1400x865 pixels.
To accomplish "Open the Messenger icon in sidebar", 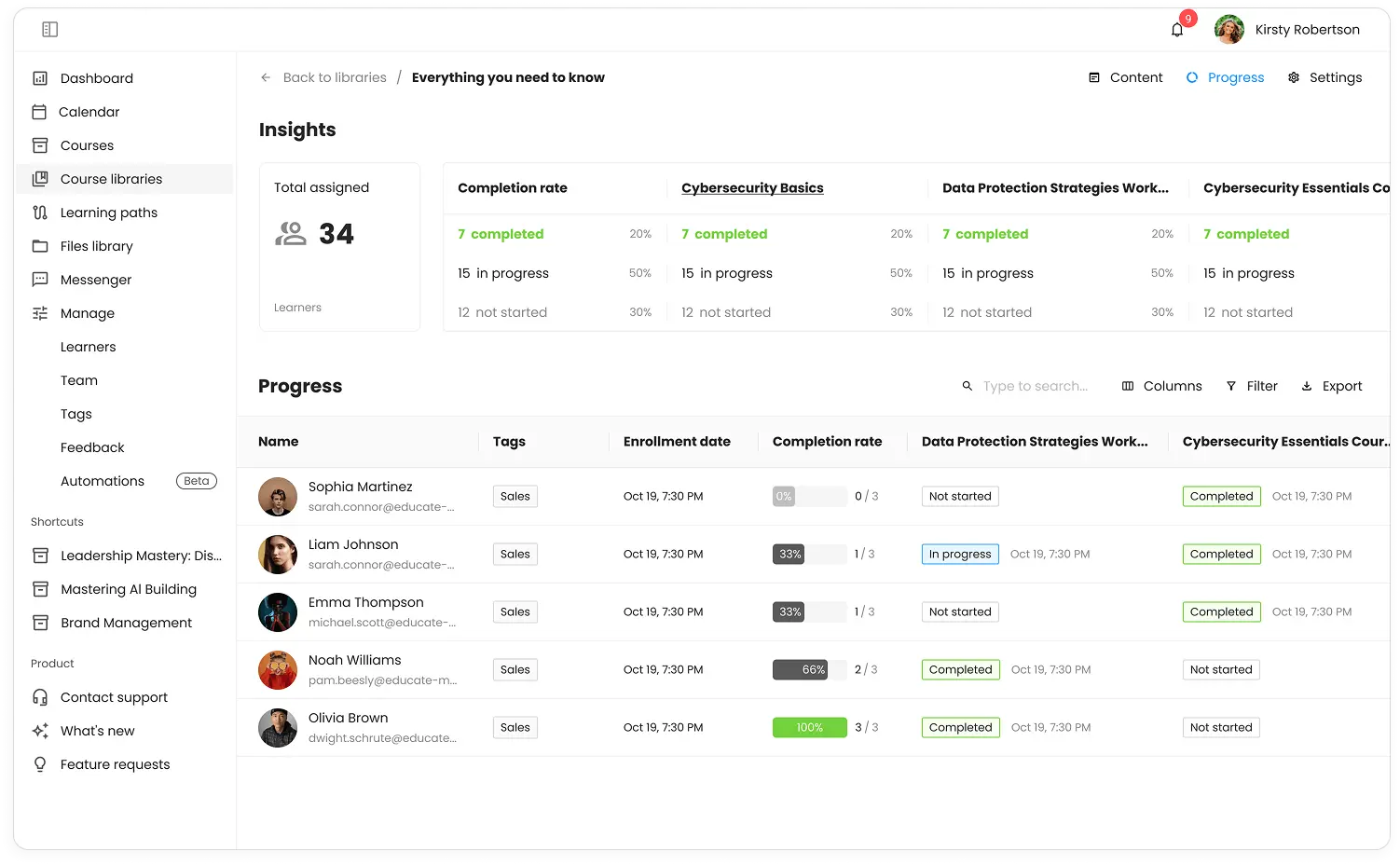I will click(x=39, y=280).
